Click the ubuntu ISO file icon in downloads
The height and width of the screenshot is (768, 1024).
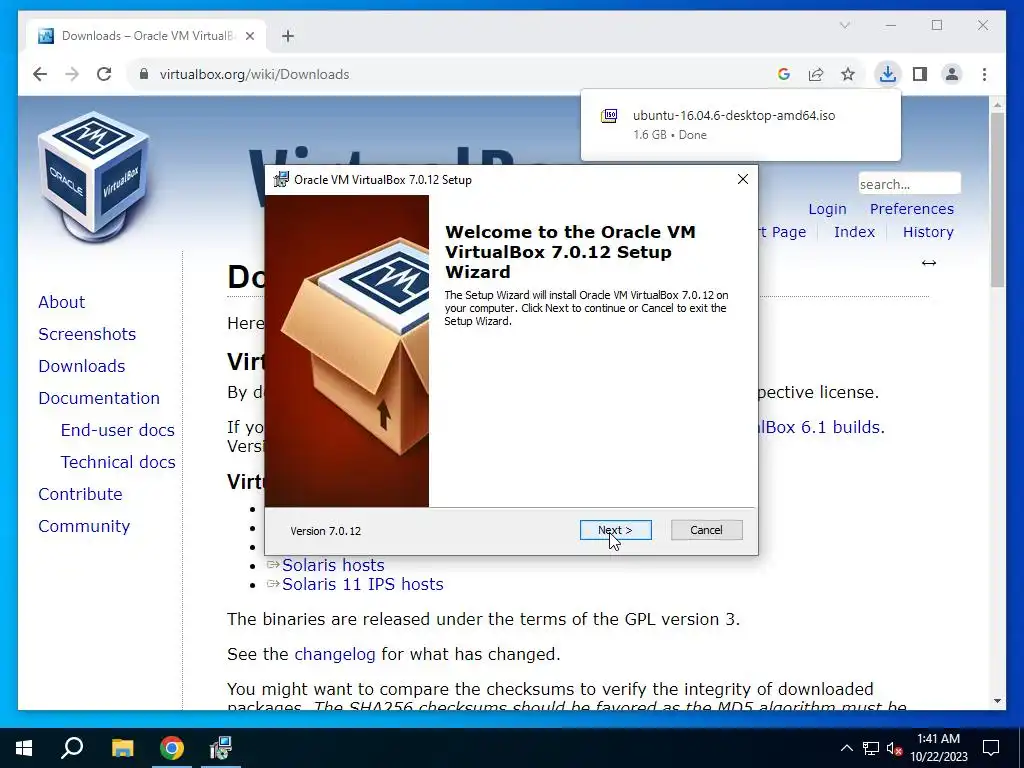[x=609, y=116]
